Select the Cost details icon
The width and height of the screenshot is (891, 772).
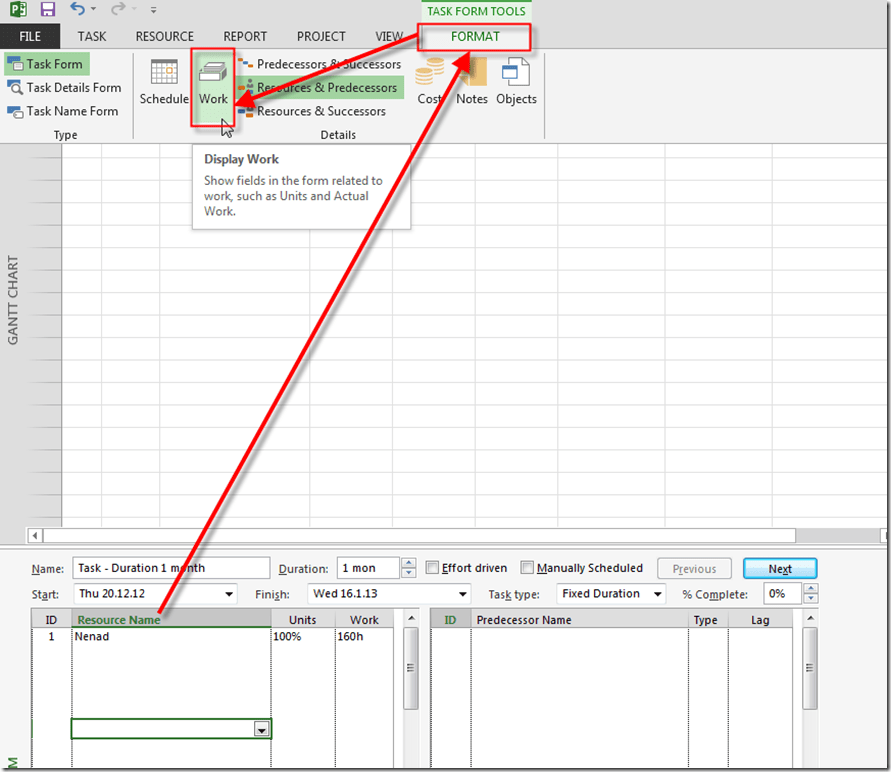tap(430, 82)
